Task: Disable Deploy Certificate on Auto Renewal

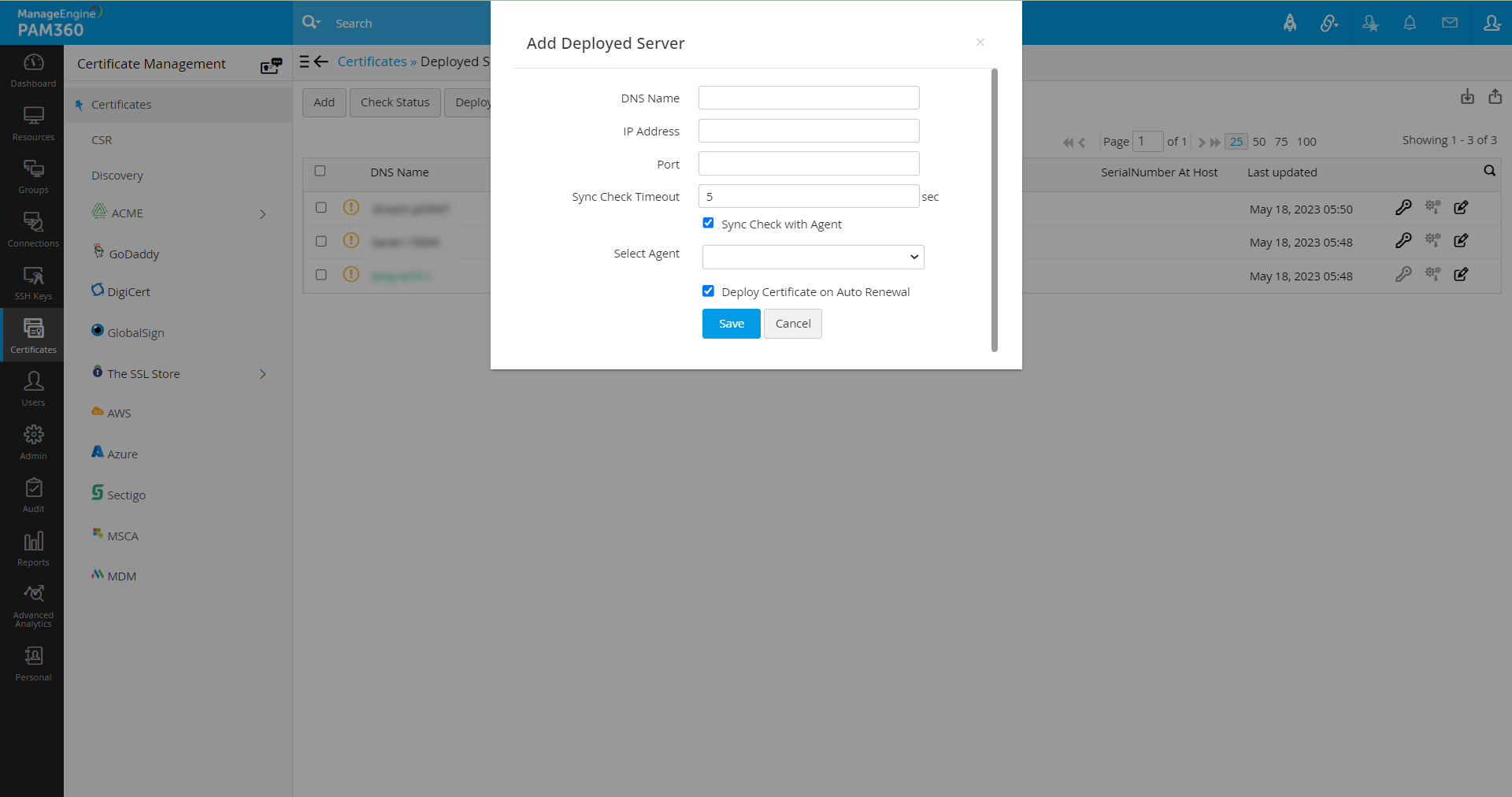Action: pos(708,291)
